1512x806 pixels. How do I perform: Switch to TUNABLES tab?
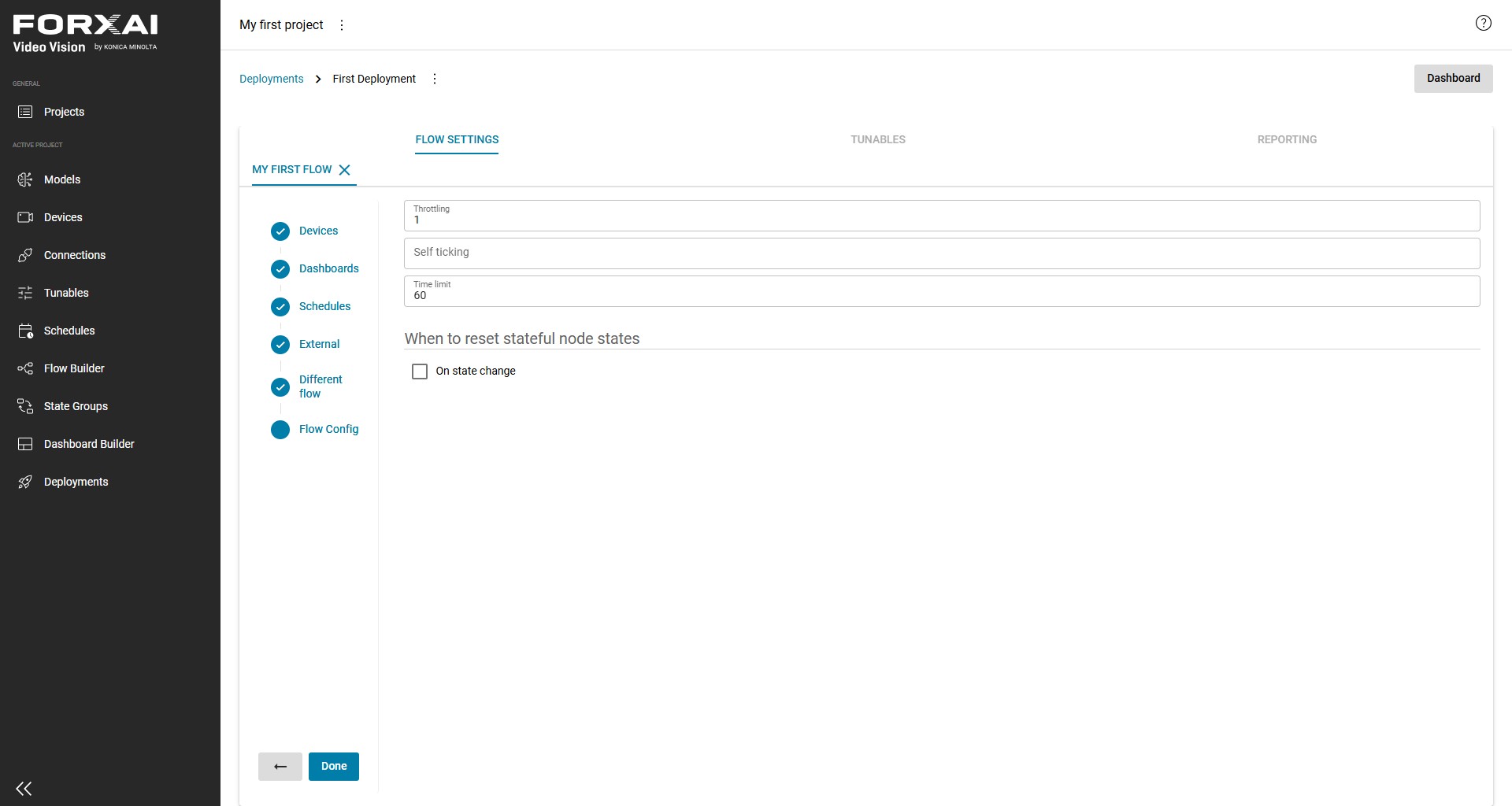coord(878,139)
